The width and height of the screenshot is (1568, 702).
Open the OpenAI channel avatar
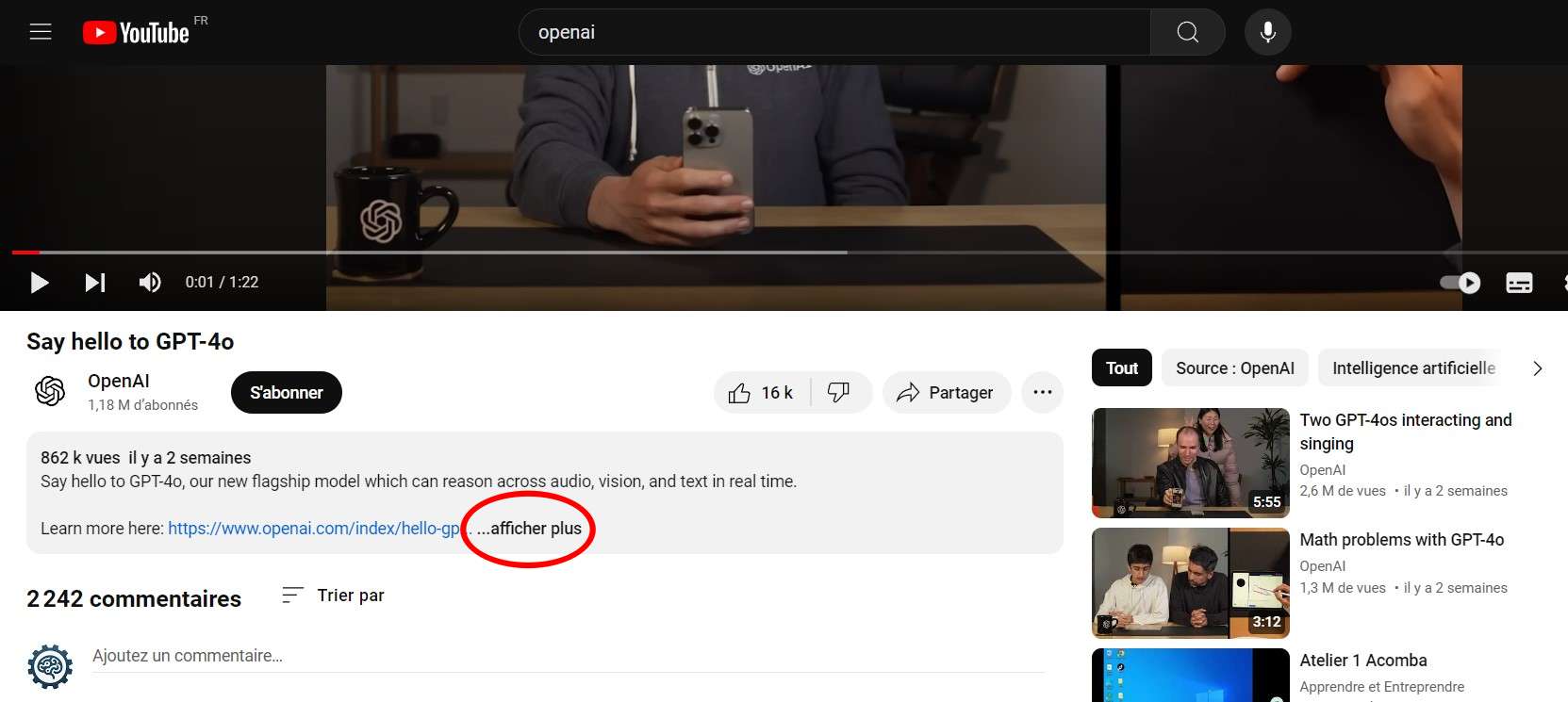coord(50,391)
